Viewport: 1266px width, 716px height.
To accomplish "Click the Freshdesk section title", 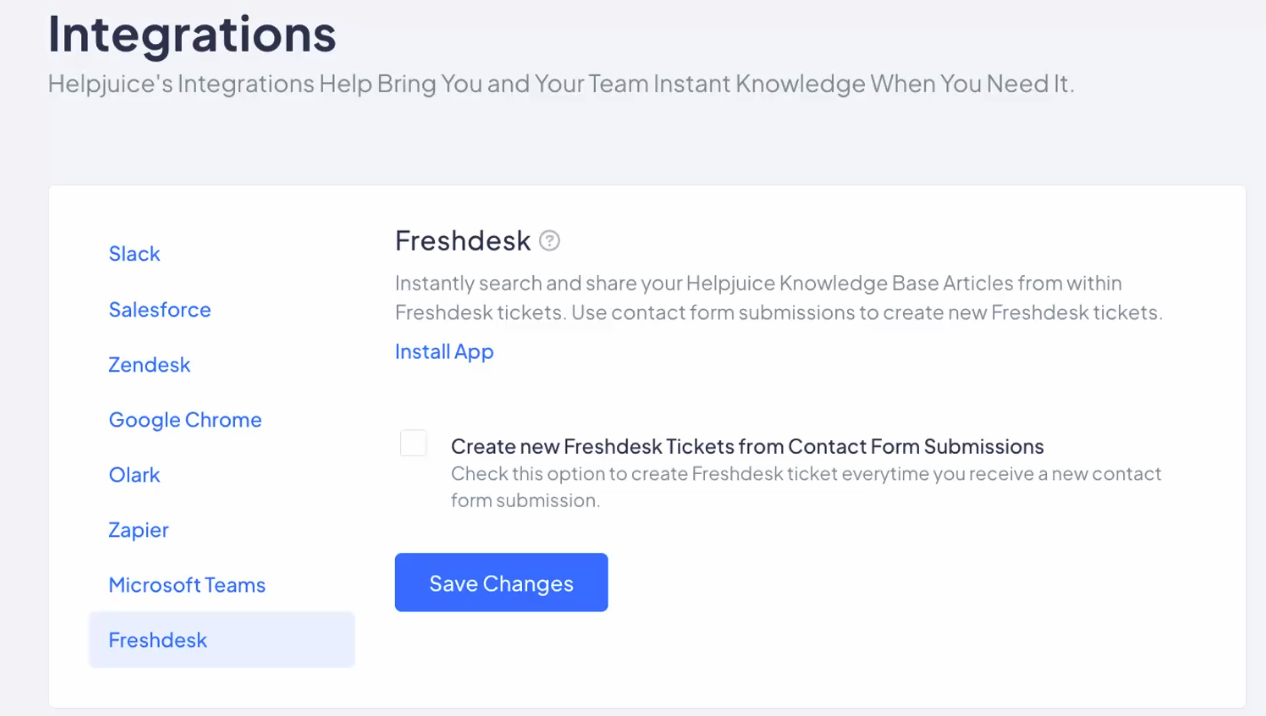I will (463, 241).
